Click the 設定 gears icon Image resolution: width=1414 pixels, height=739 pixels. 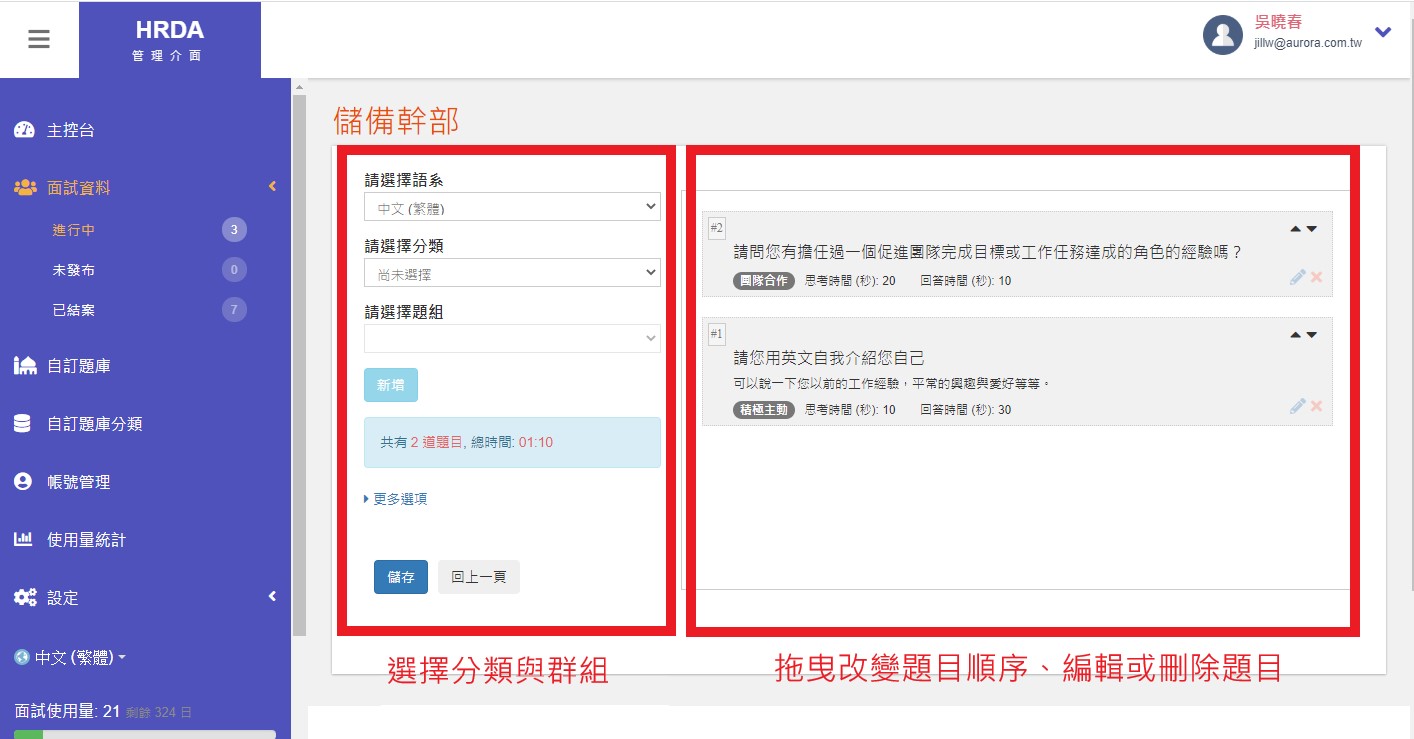tap(25, 598)
